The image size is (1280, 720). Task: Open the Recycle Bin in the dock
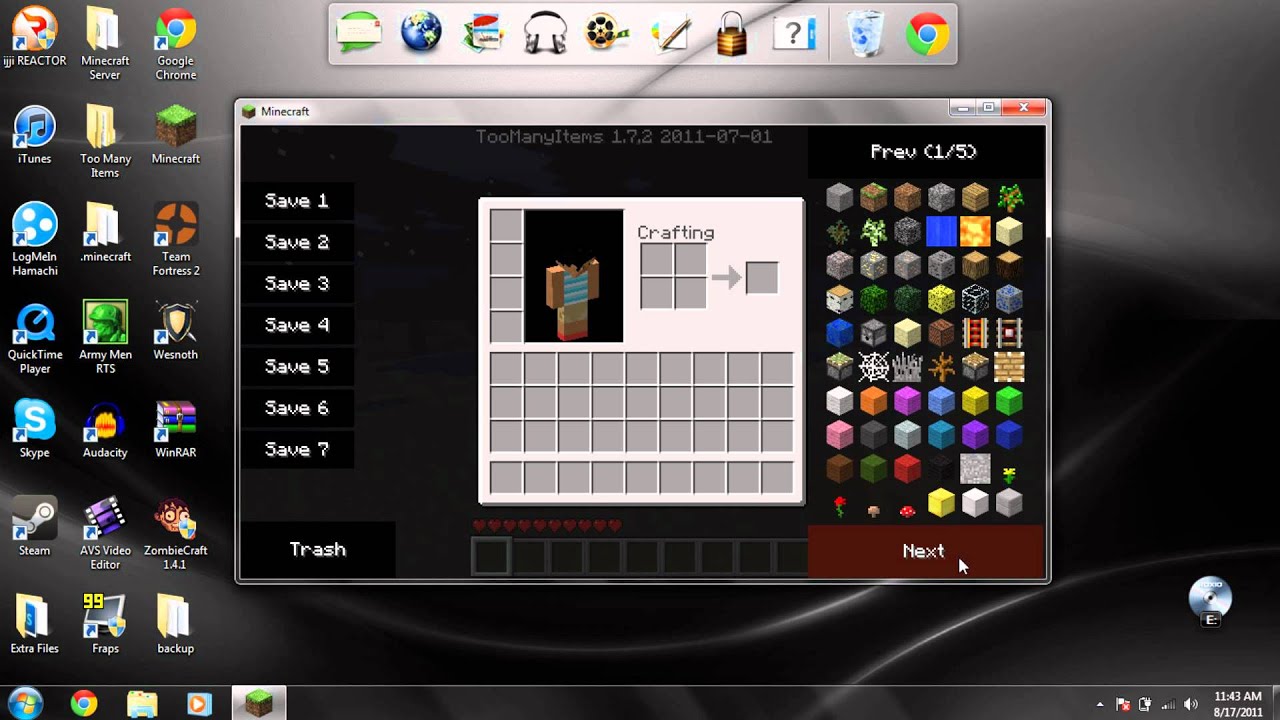coord(864,33)
